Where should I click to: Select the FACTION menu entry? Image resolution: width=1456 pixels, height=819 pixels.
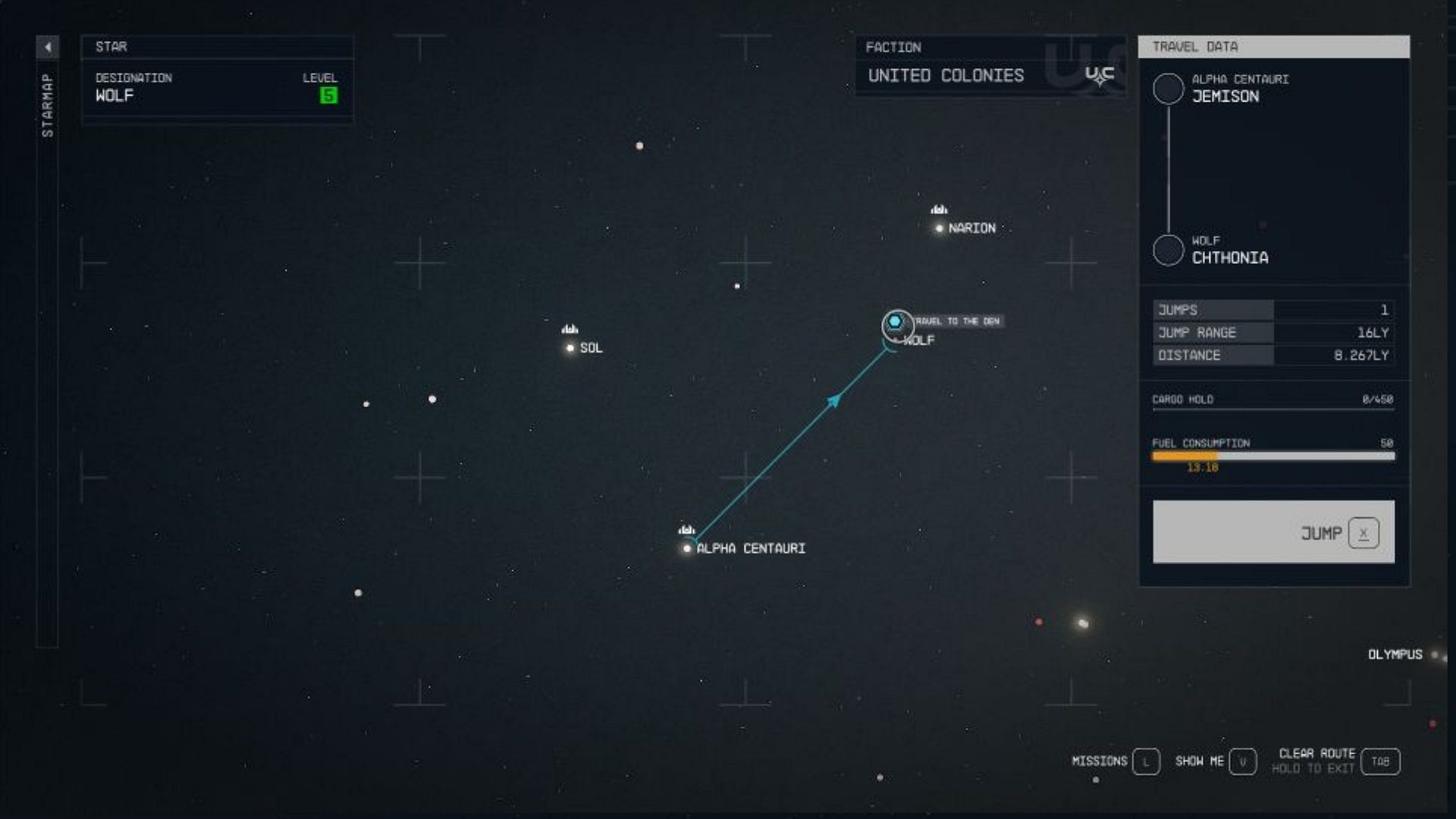pos(895,47)
